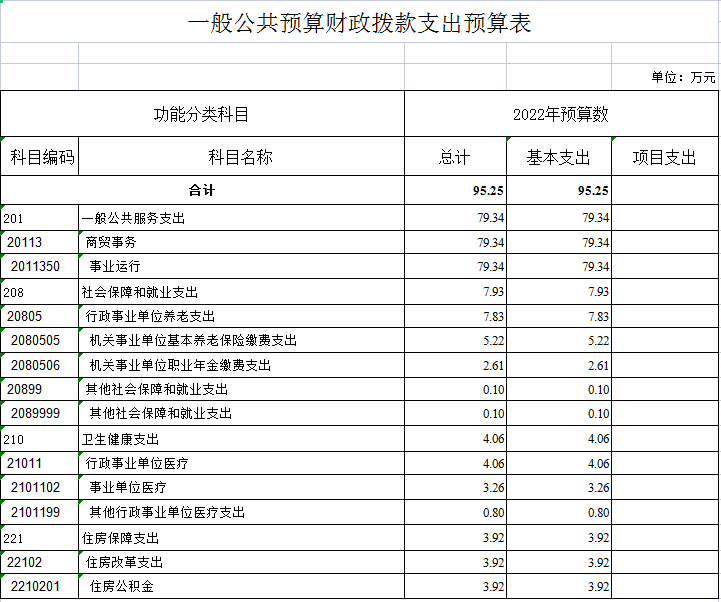
Task: Select 总计 value for row 2080505
Action: pyautogui.click(x=455, y=340)
